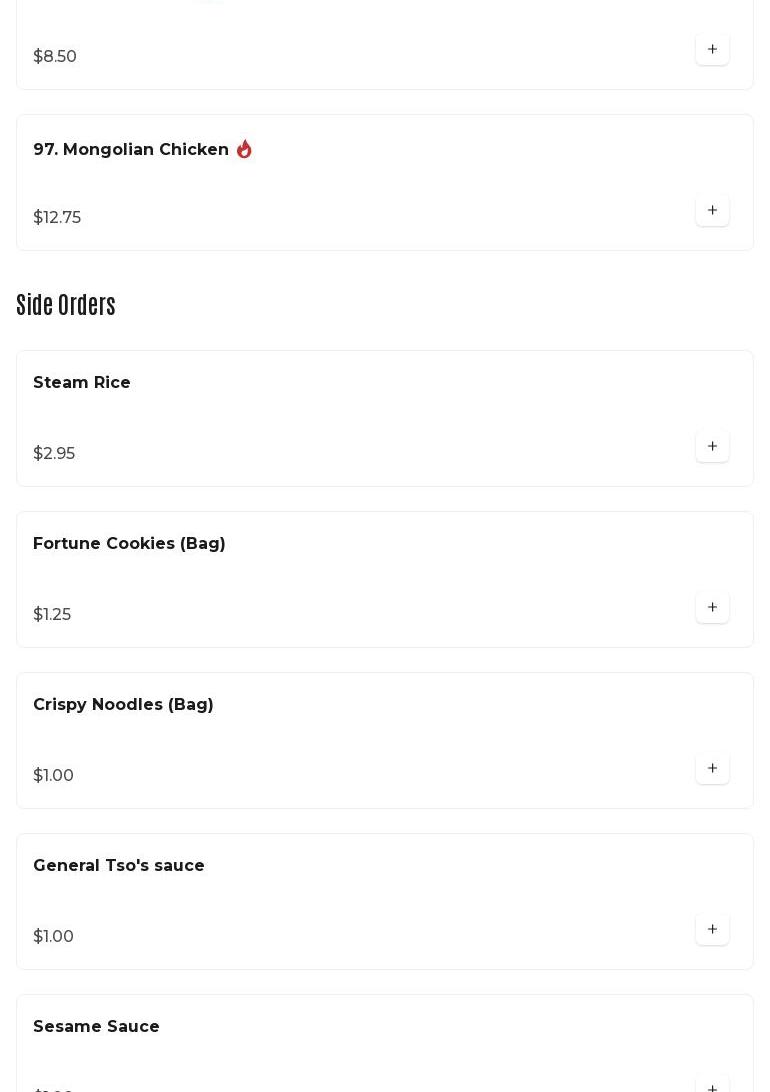Image resolution: width=770 pixels, height=1092 pixels.
Task: Click the Side Orders section heading
Action: click(66, 305)
